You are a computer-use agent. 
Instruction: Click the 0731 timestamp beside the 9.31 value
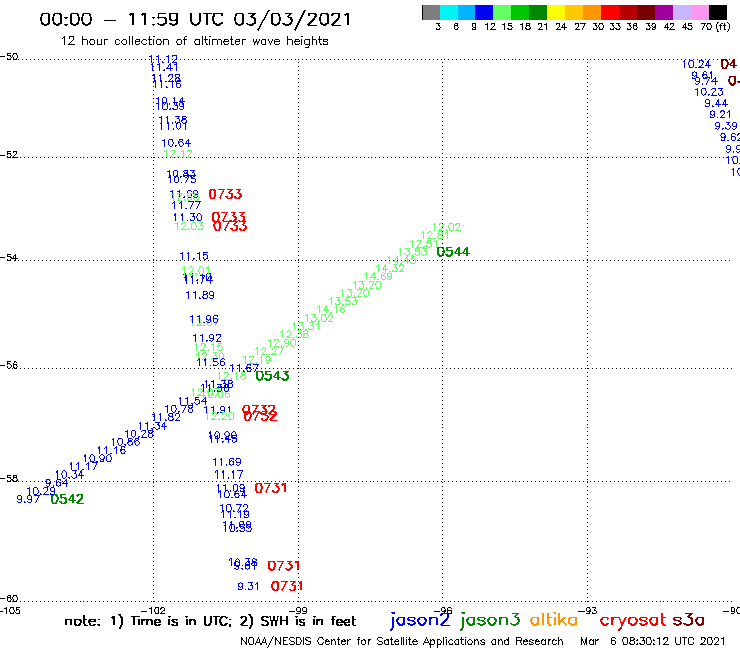(x=287, y=586)
